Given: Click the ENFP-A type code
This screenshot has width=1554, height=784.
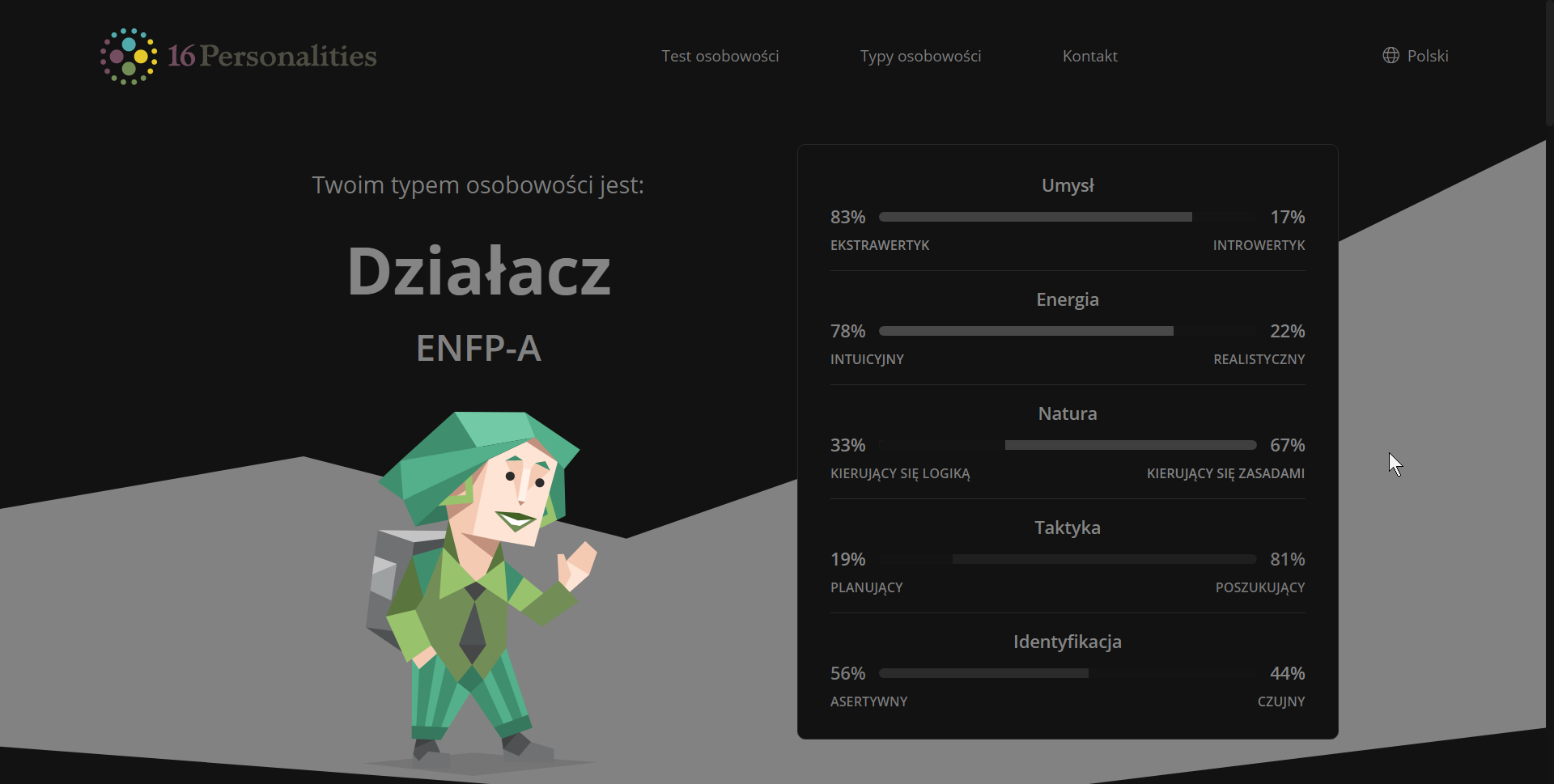Looking at the screenshot, I should click(478, 349).
